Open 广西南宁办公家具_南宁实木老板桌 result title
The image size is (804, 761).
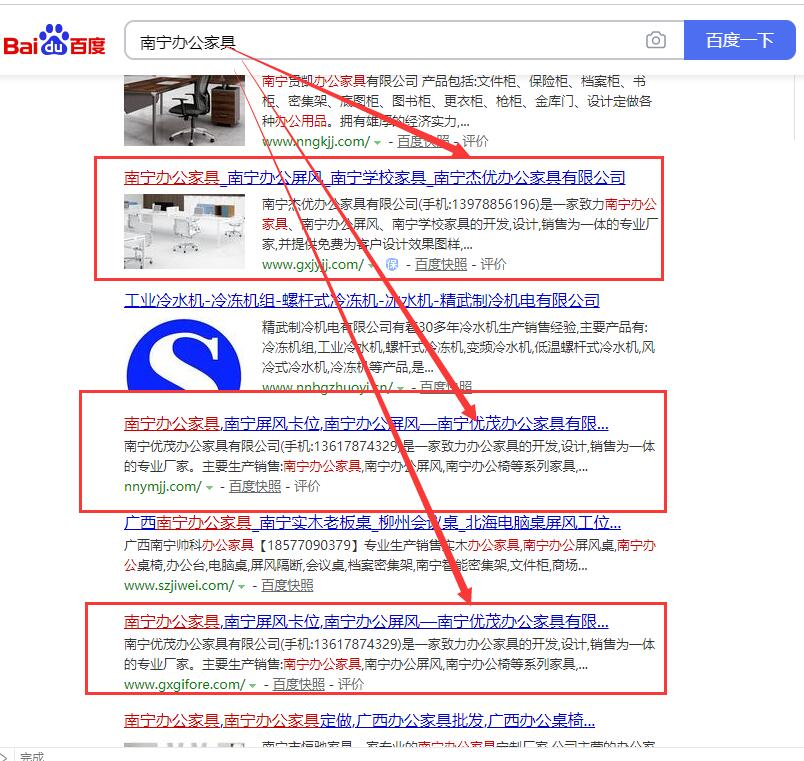372,523
